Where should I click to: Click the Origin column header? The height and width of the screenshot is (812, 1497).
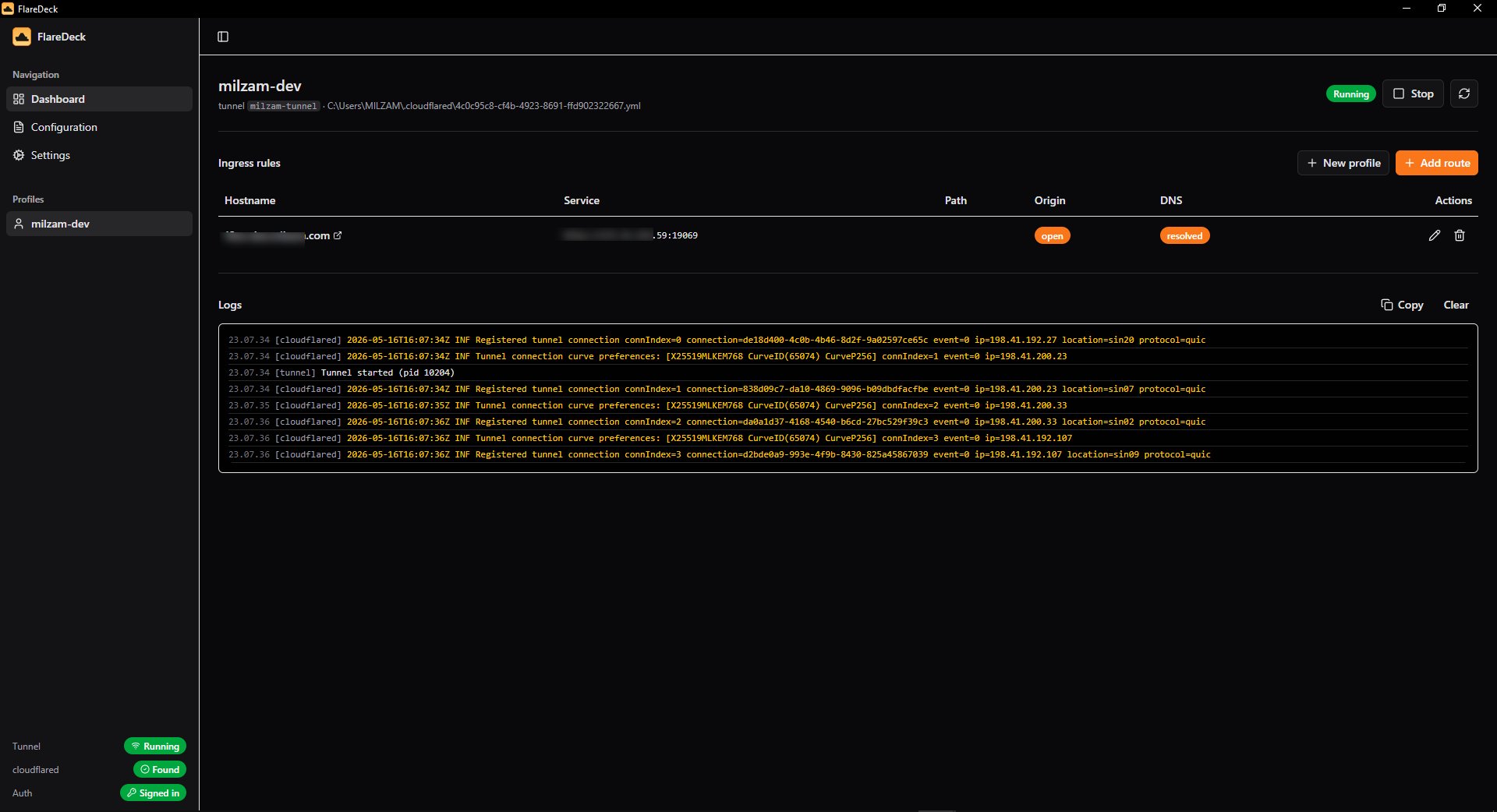click(1049, 200)
